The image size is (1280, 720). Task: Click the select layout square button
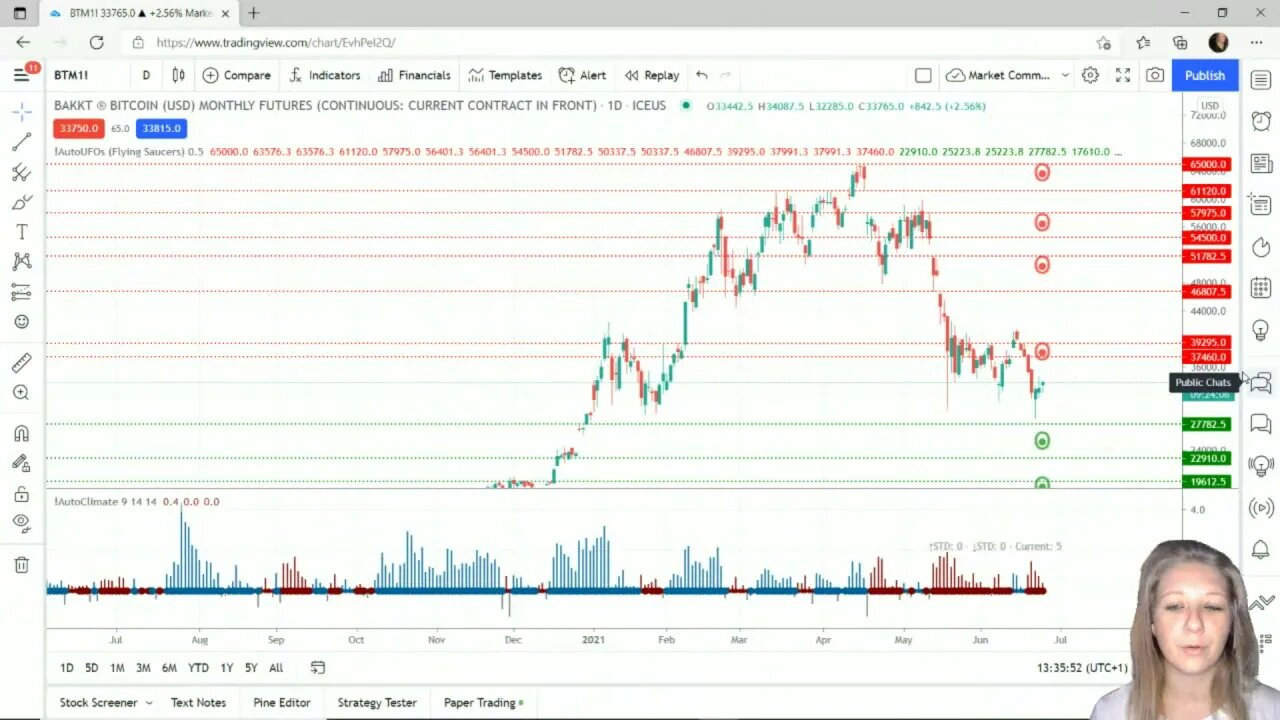(x=923, y=75)
